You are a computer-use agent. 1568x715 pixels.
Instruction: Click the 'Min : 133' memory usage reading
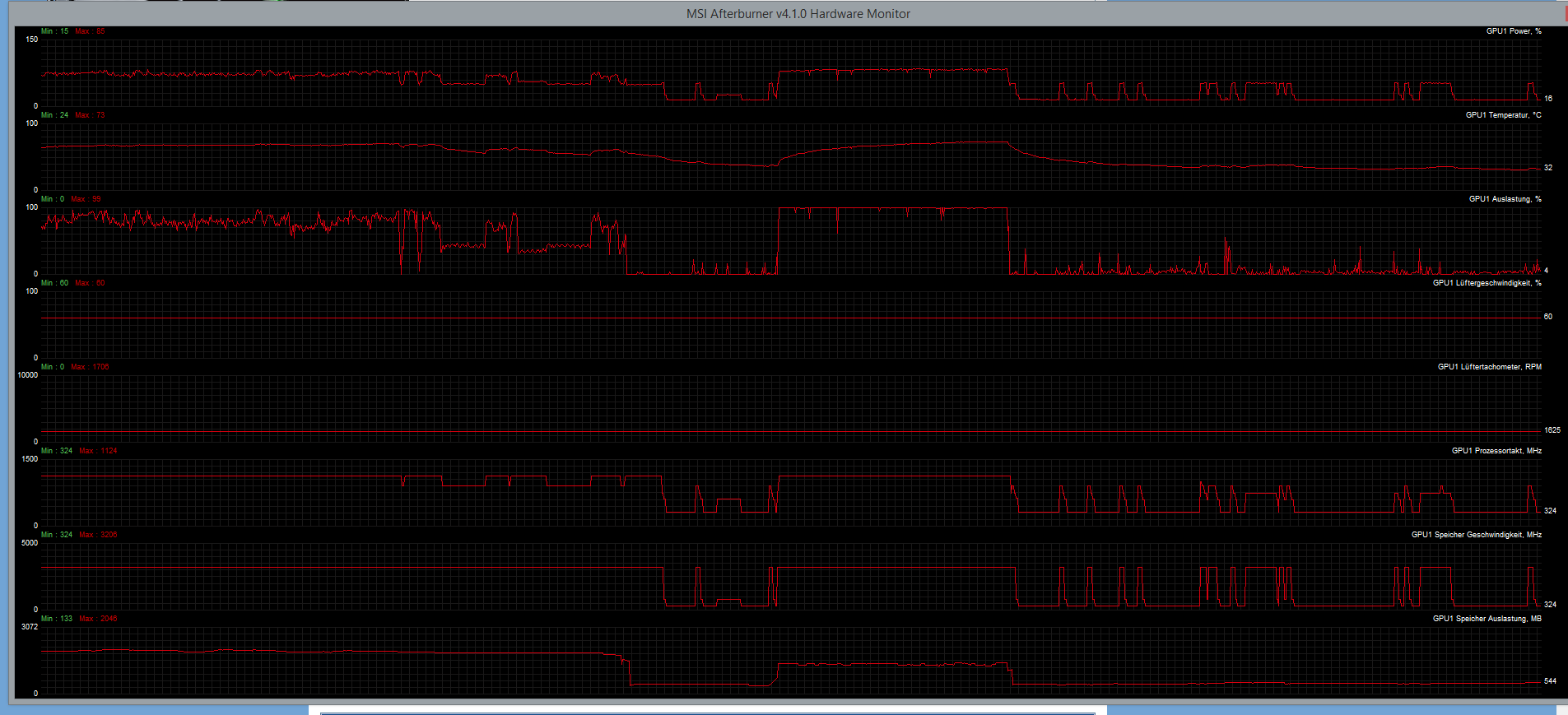point(57,619)
